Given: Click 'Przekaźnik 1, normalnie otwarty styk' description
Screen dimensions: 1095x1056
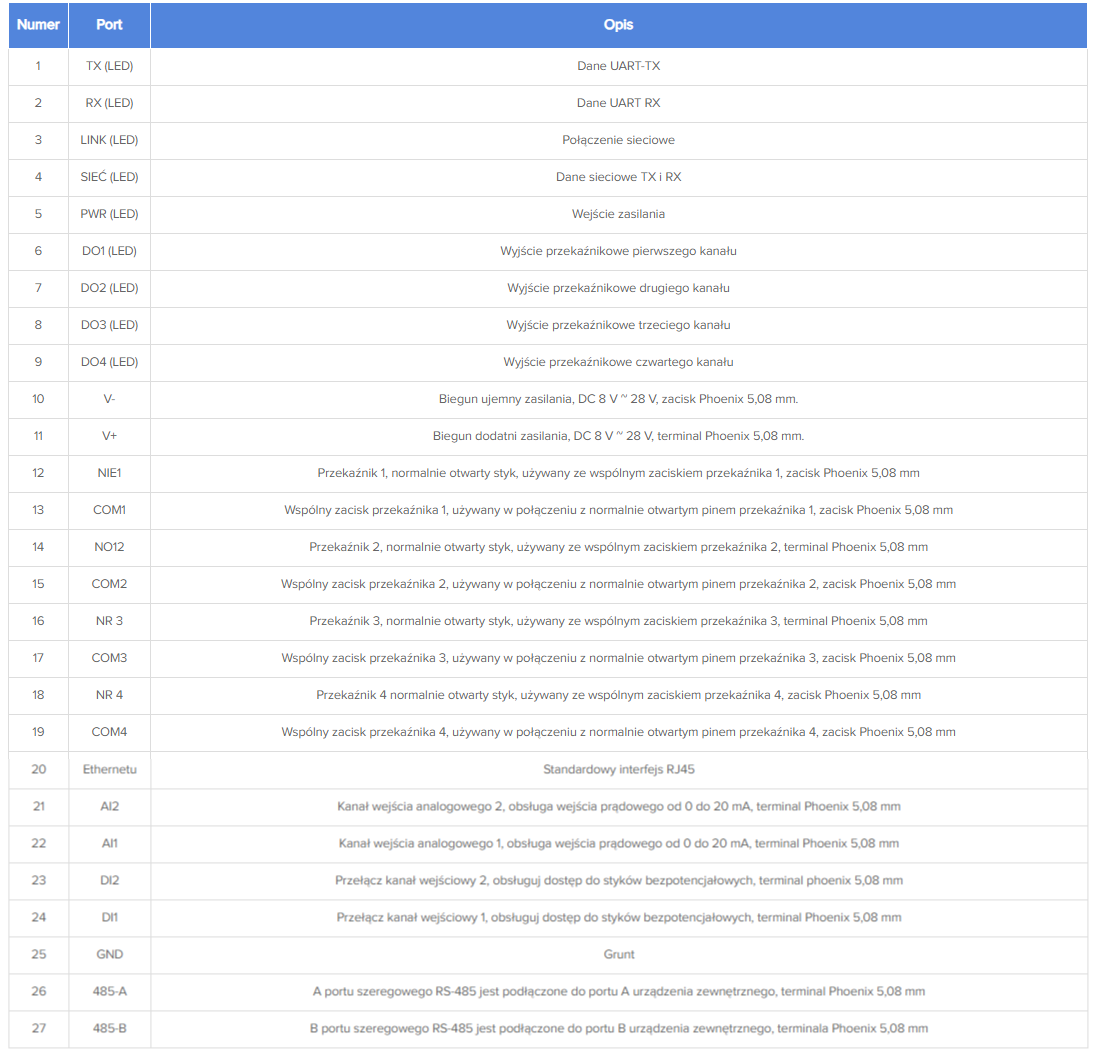Looking at the screenshot, I should 619,474.
